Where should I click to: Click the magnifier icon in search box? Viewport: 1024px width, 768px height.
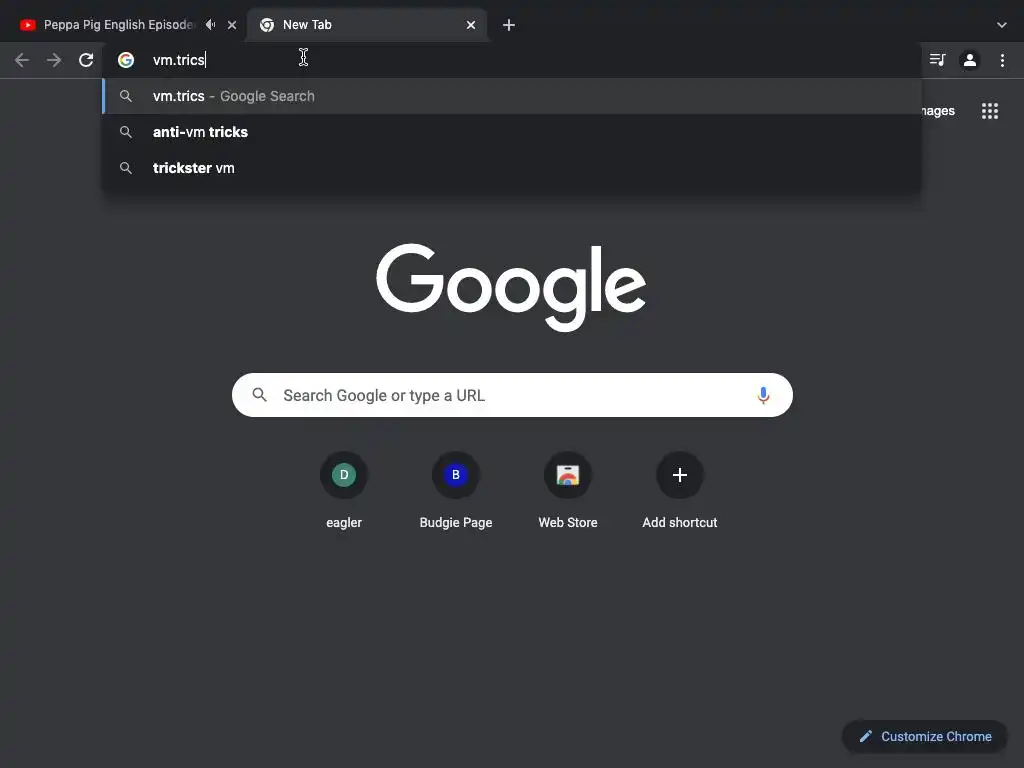[260, 395]
